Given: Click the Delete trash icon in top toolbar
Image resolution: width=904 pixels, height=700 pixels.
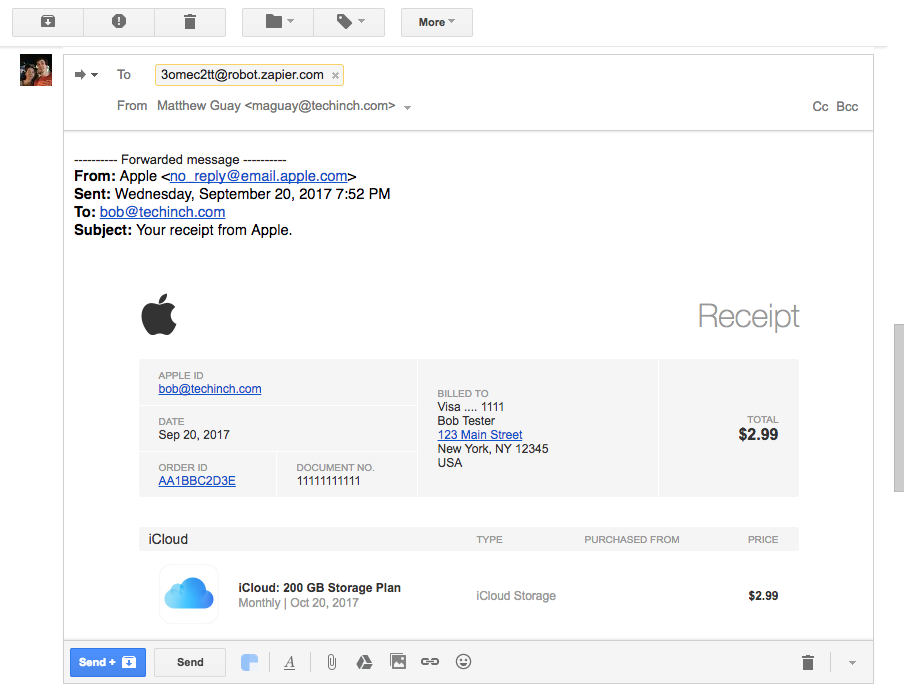Looking at the screenshot, I should 190,22.
